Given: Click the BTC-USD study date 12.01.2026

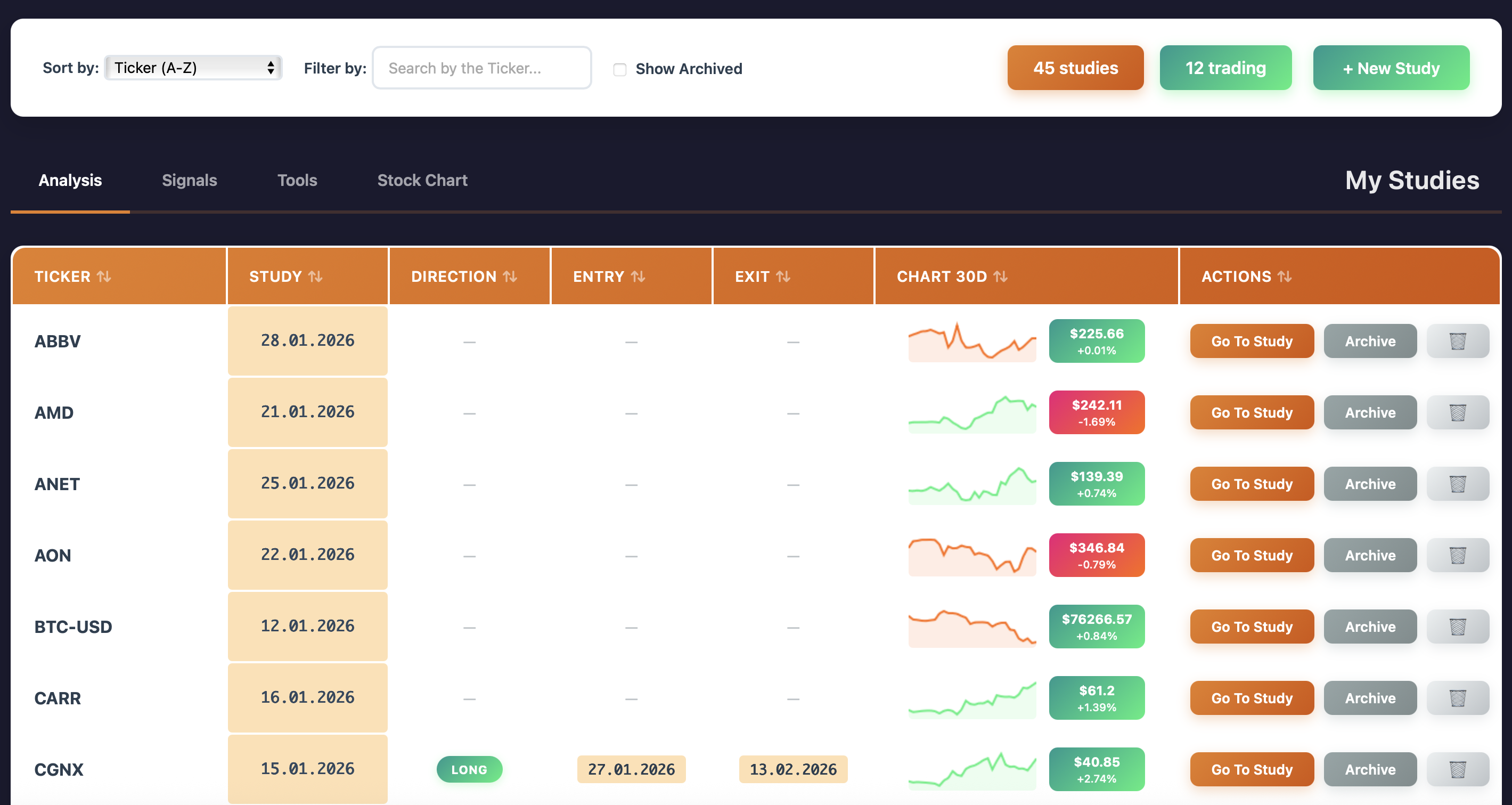Looking at the screenshot, I should [x=307, y=626].
